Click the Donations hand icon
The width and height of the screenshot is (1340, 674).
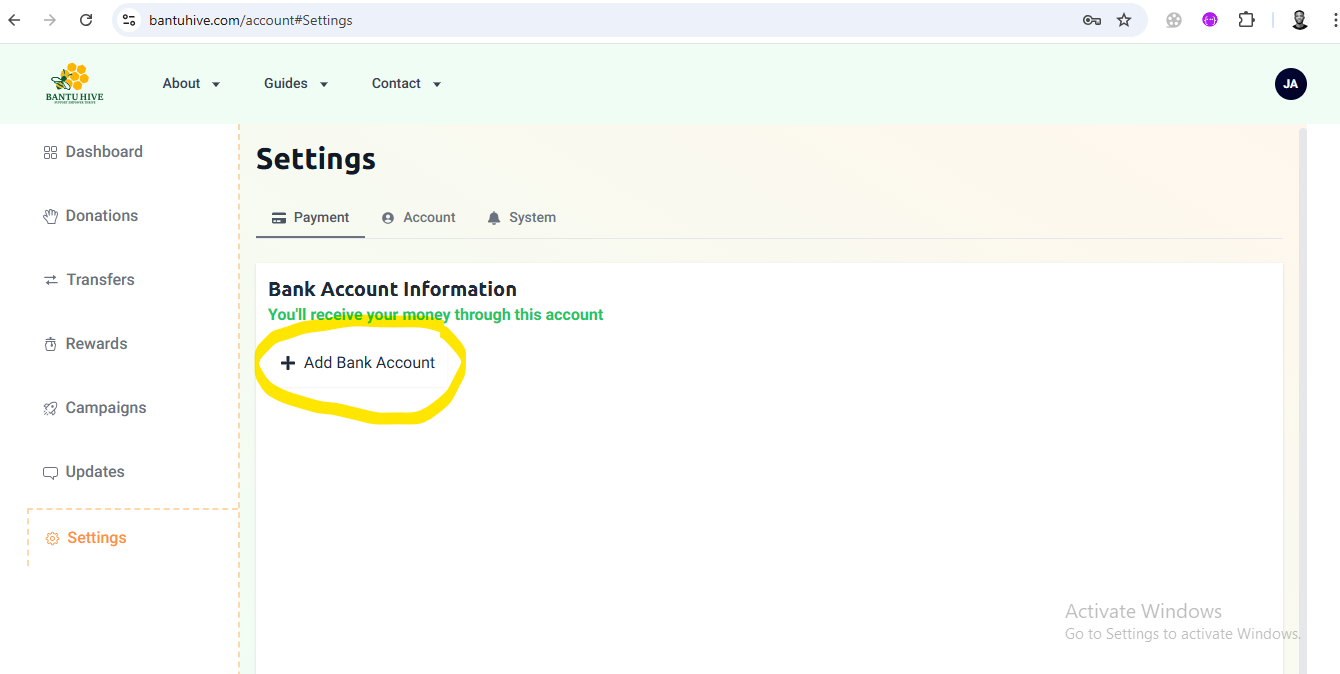(50, 215)
